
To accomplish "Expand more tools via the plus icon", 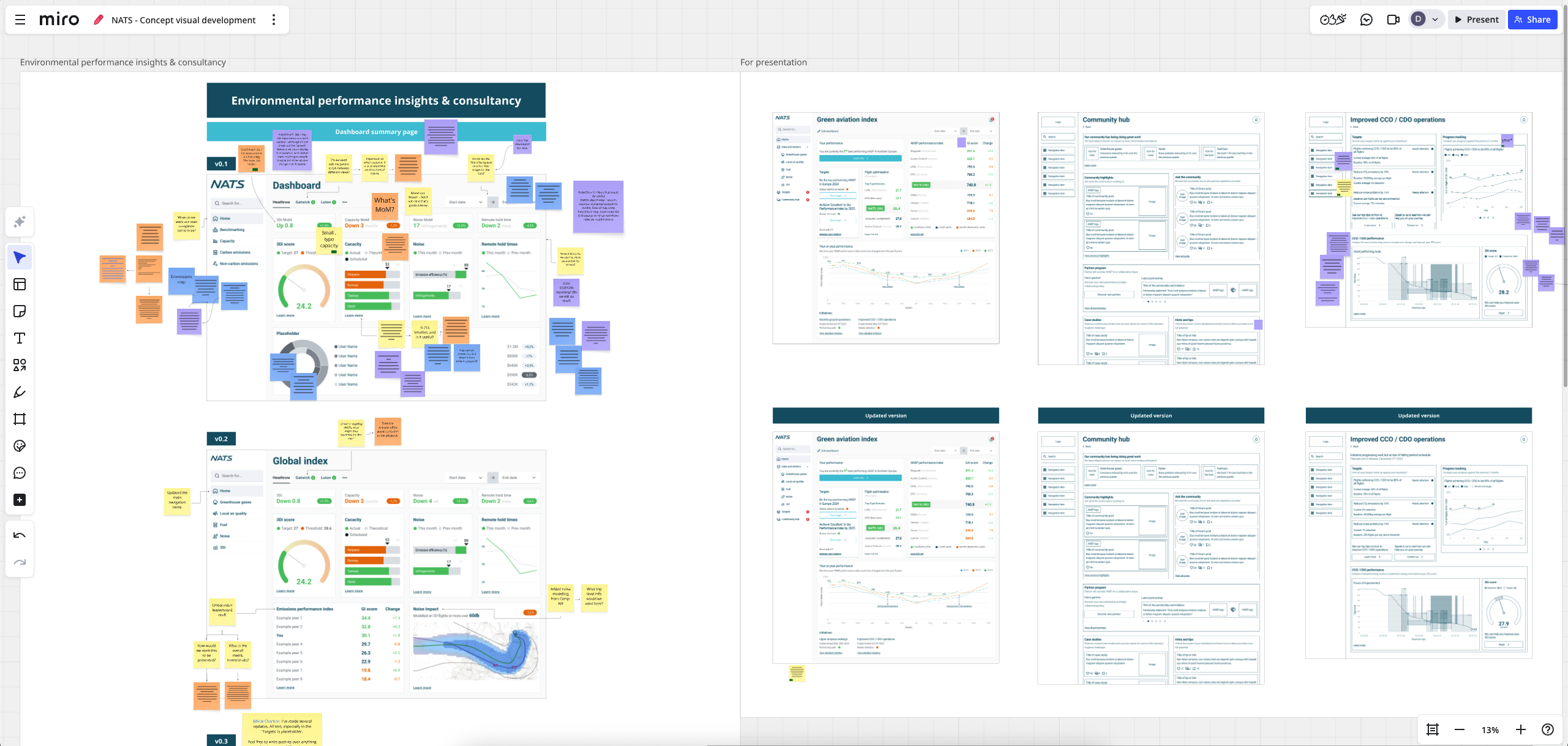I will (20, 500).
